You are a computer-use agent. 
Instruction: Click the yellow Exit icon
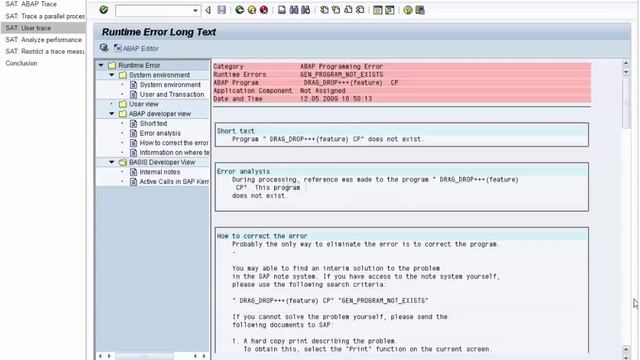(252, 10)
